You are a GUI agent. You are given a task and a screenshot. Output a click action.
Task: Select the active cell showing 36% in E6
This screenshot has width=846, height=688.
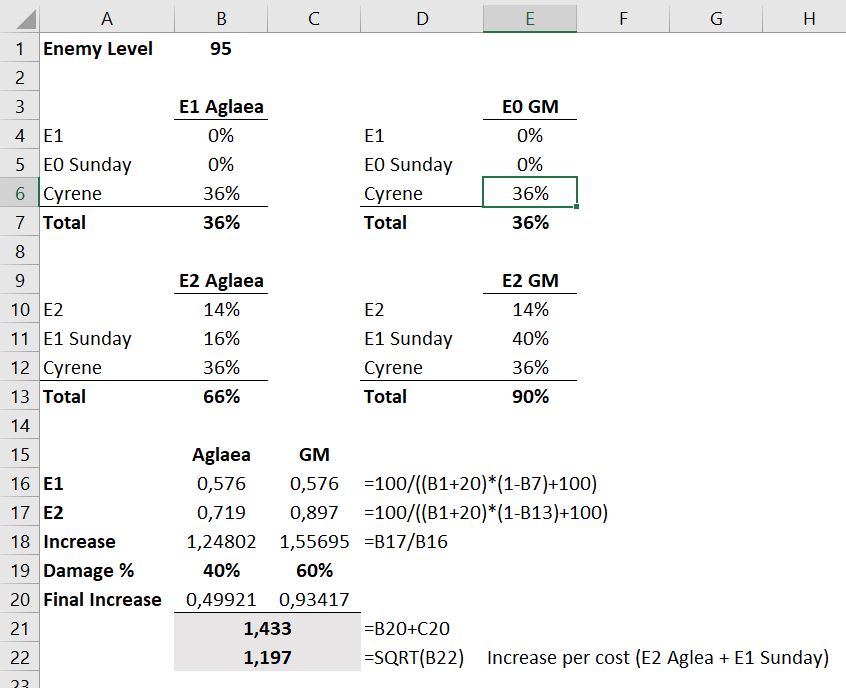(530, 193)
